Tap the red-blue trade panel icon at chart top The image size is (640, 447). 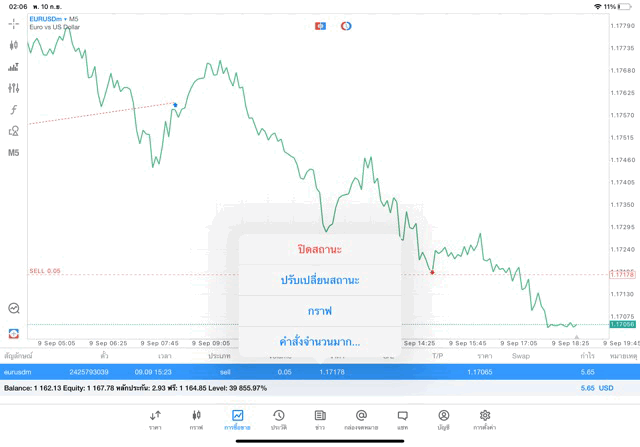pyautogui.click(x=320, y=25)
